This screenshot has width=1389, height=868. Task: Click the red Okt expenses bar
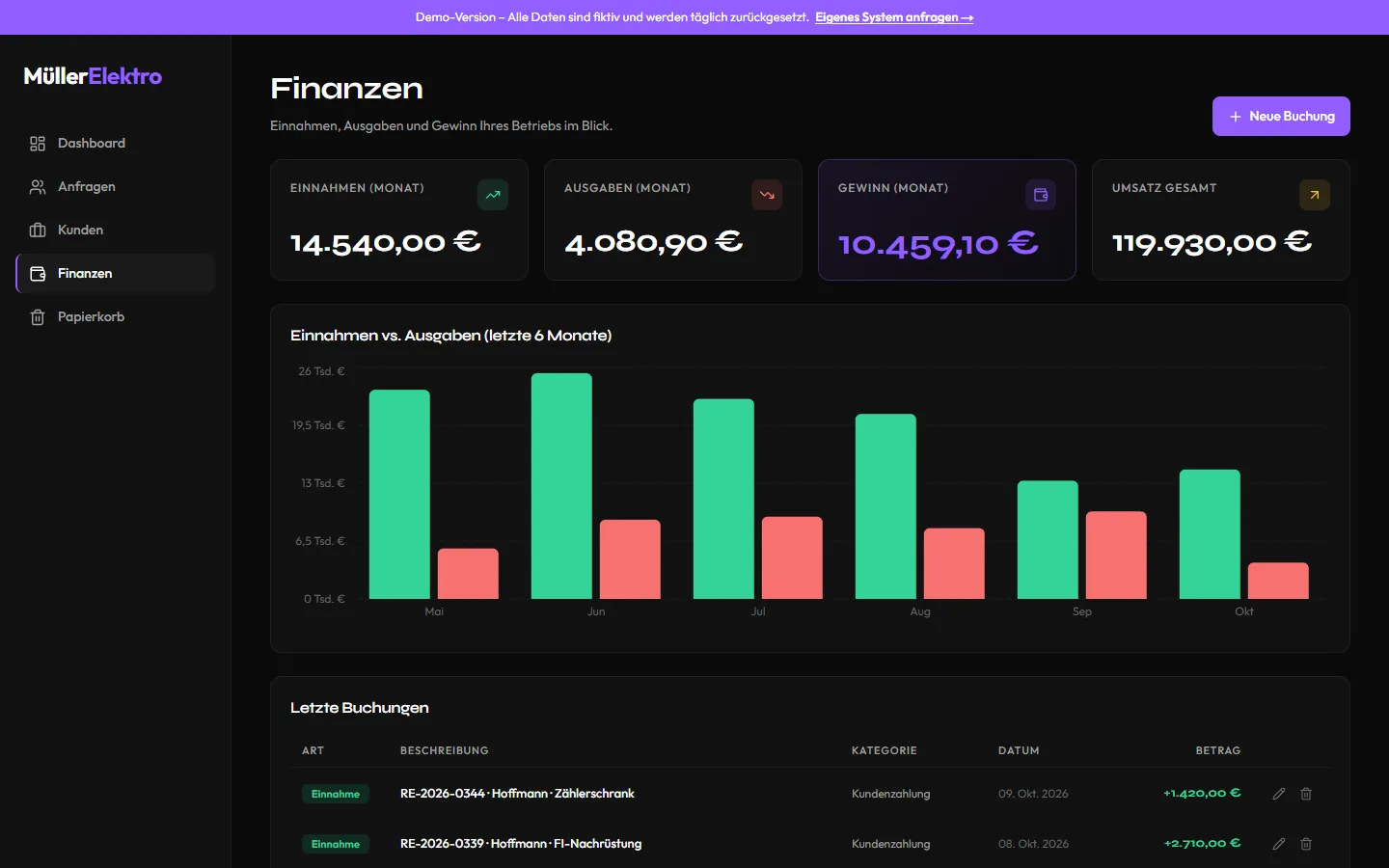(x=1278, y=581)
